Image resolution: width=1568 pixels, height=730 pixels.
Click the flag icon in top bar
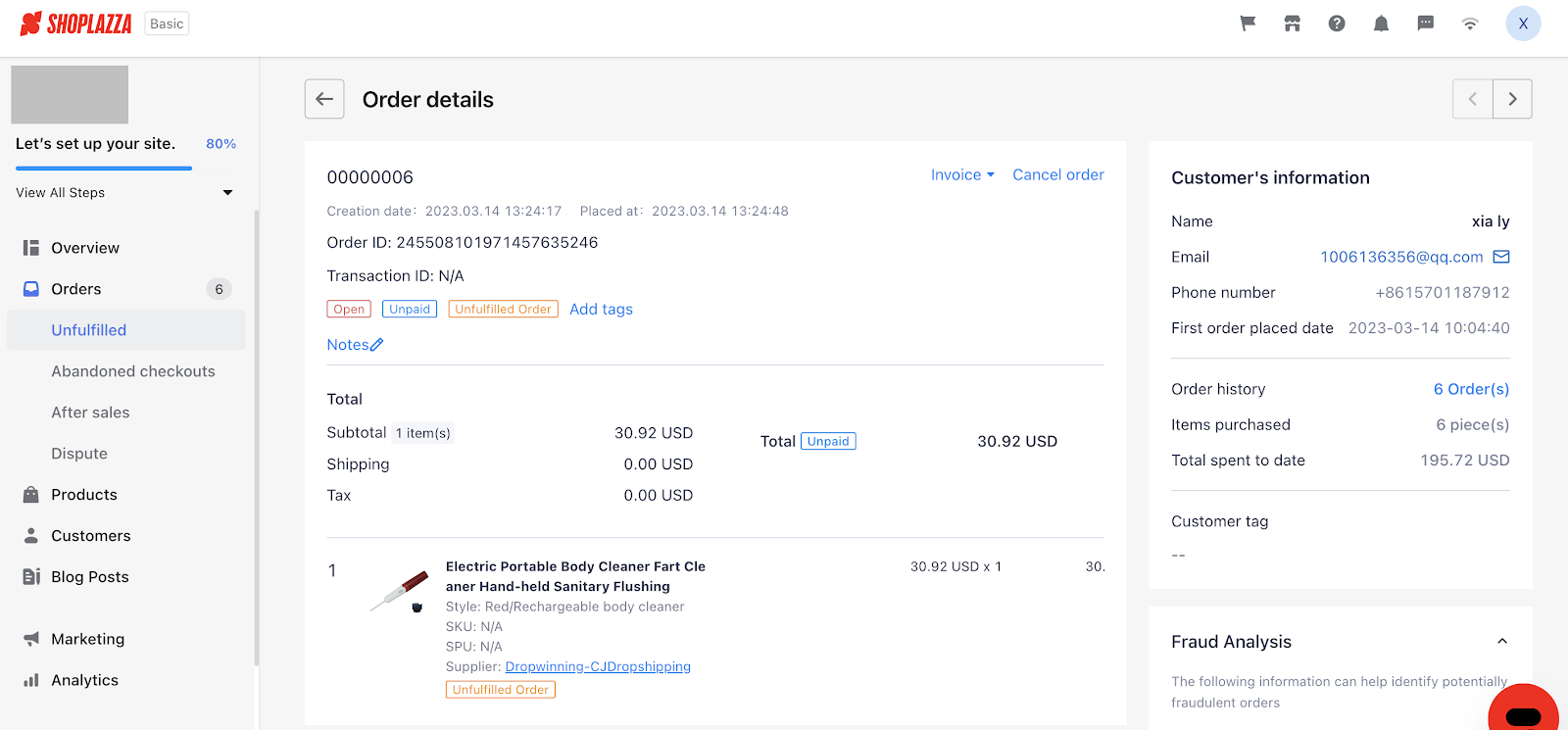pyautogui.click(x=1248, y=24)
